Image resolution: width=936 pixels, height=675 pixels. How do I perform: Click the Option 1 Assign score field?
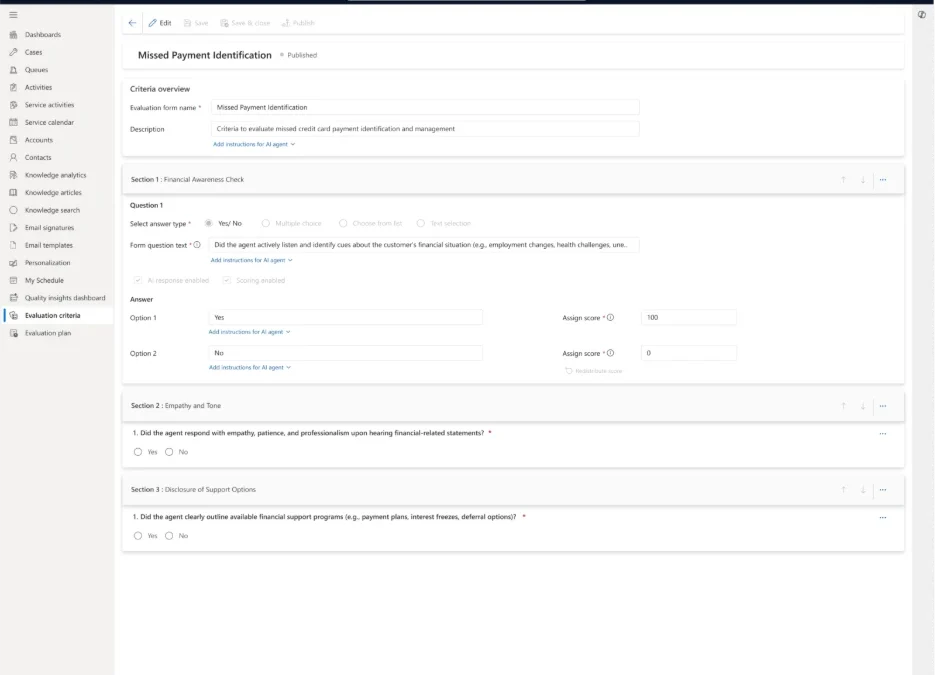pyautogui.click(x=688, y=317)
